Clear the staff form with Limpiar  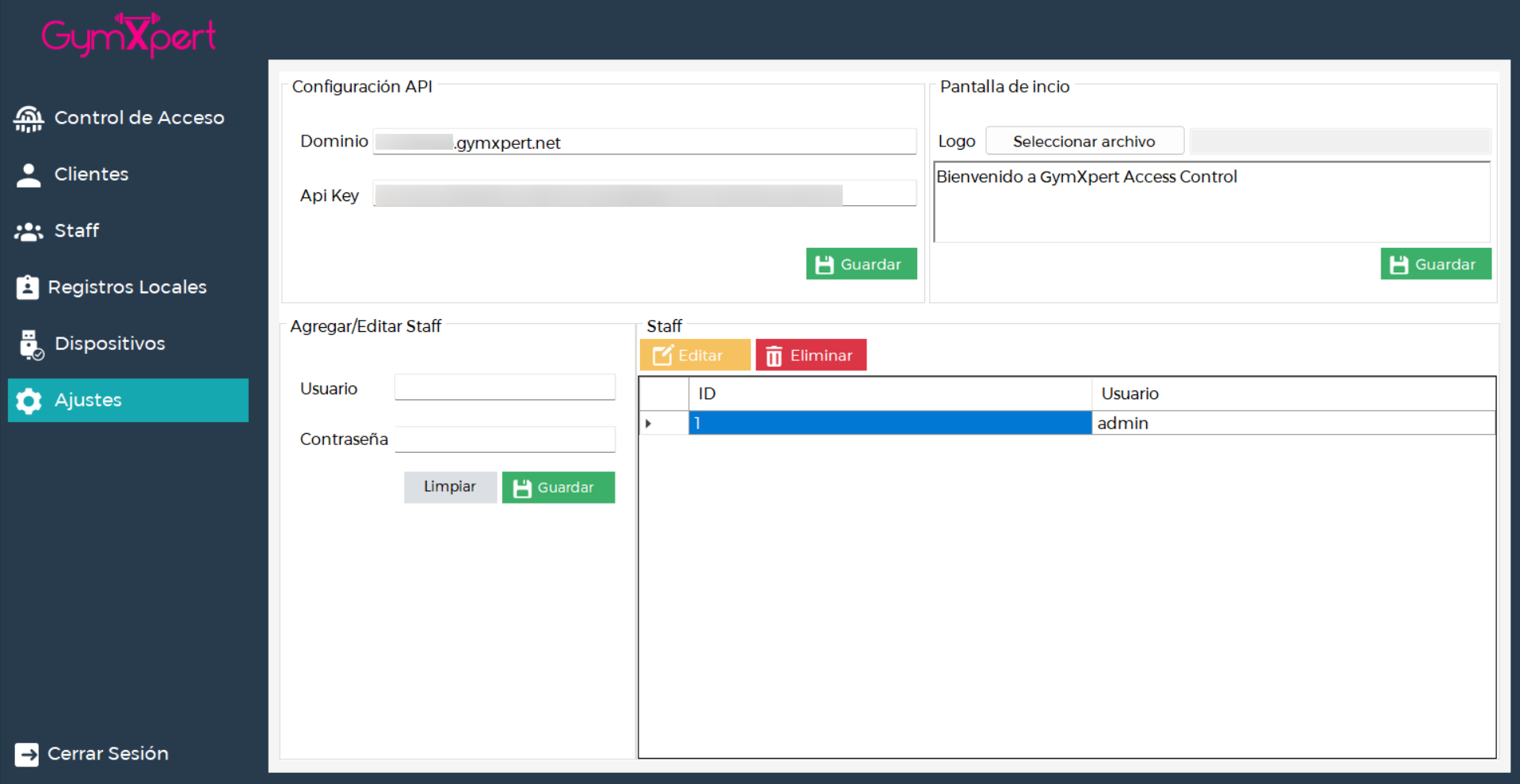tap(449, 487)
